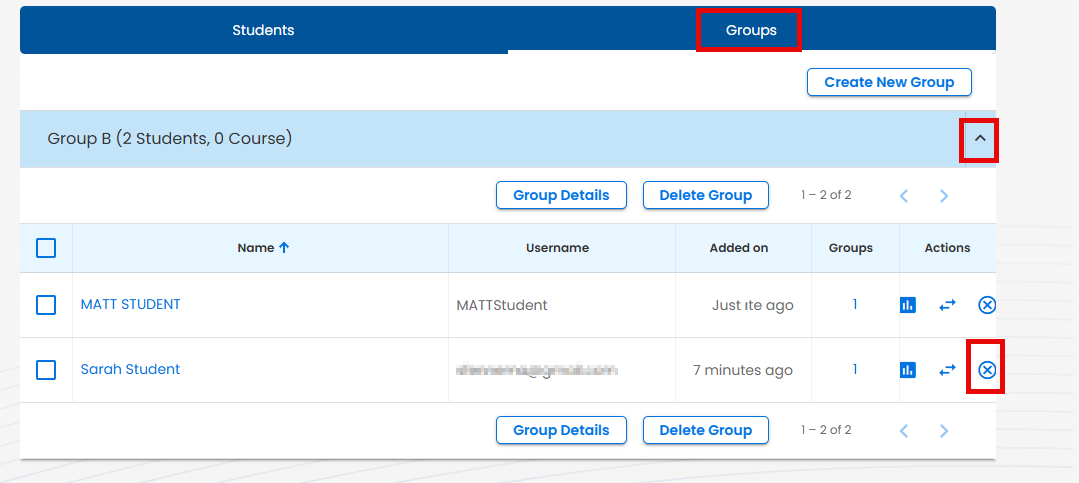Check the box beside Sarah Student

pos(46,370)
